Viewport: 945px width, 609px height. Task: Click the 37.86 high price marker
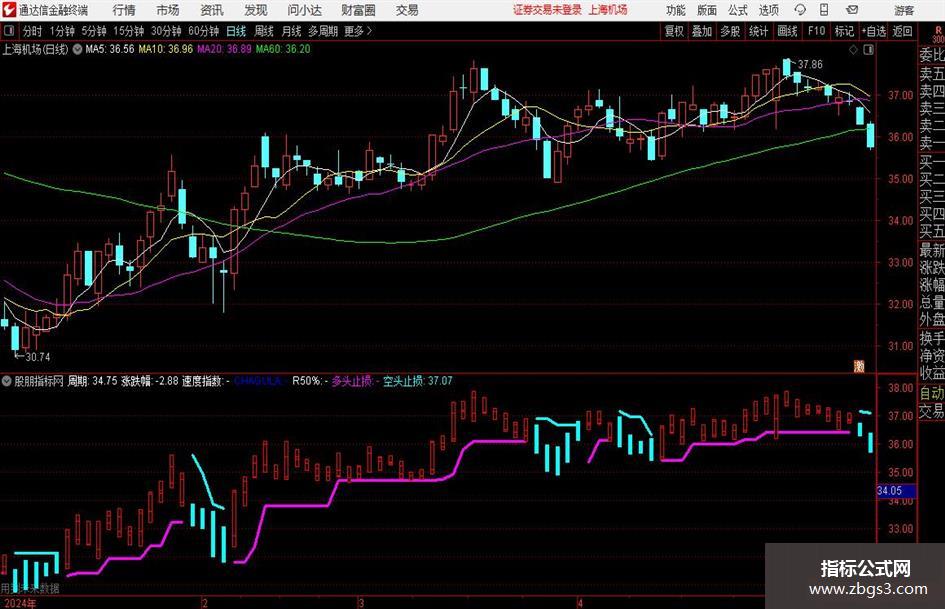(810, 64)
